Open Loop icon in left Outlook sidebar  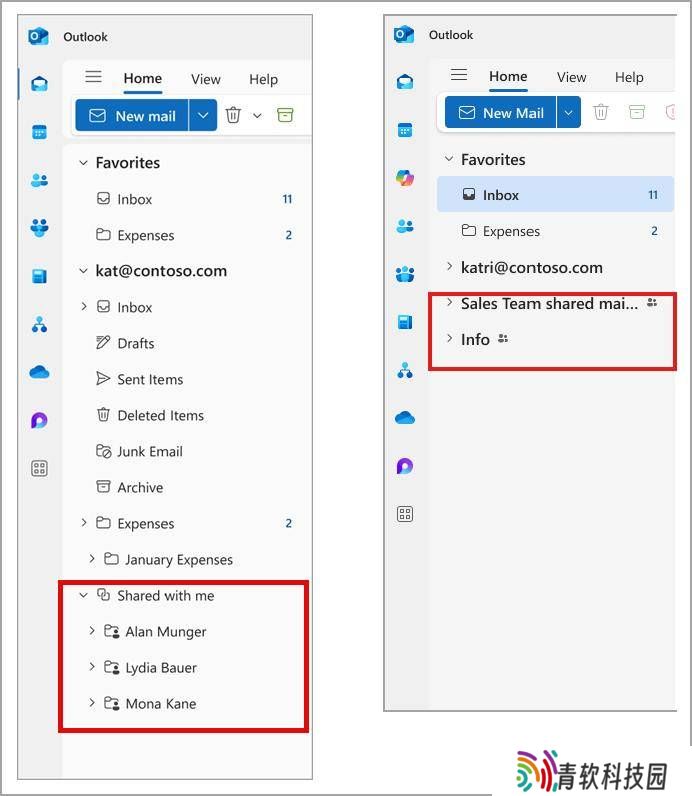[40, 420]
